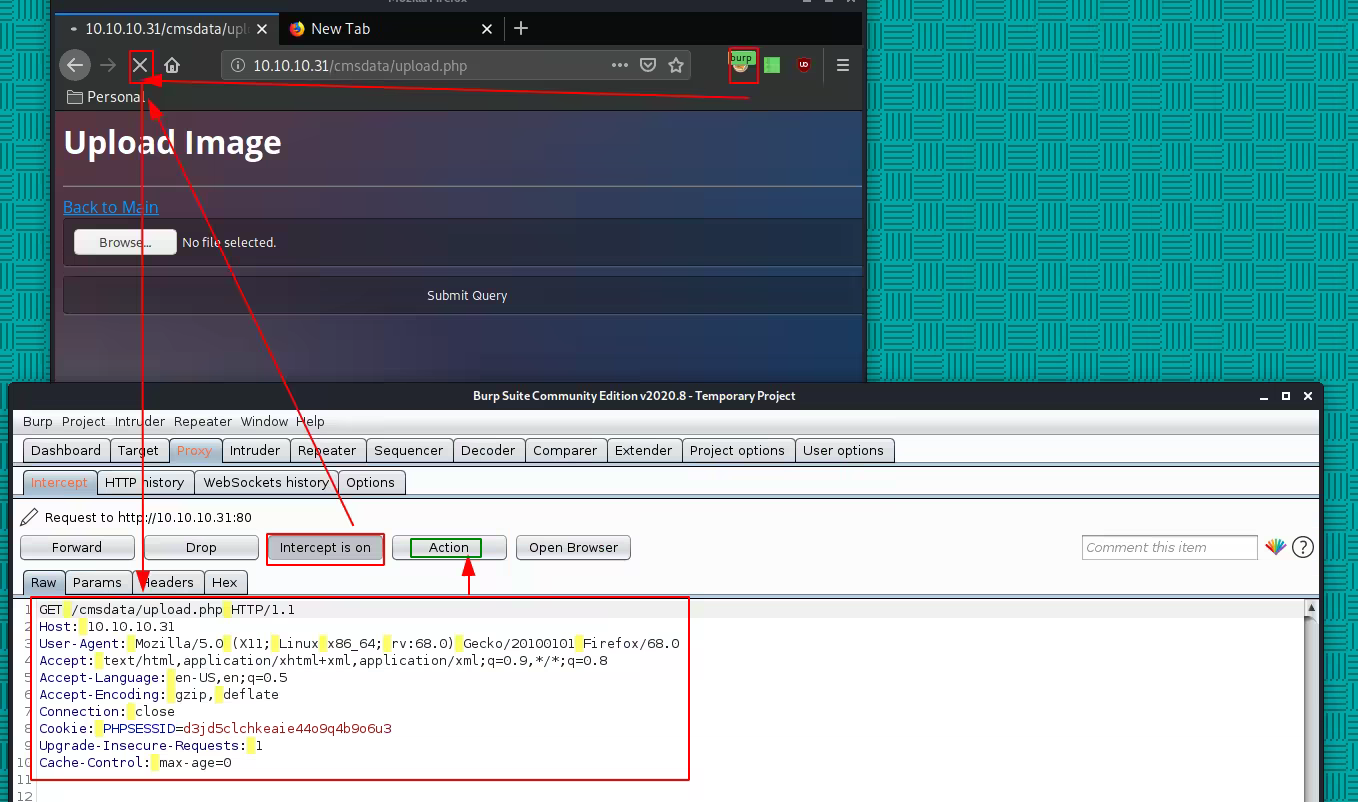Click the highlight color picker in Burp
This screenshot has height=802, width=1358.
coord(1275,547)
